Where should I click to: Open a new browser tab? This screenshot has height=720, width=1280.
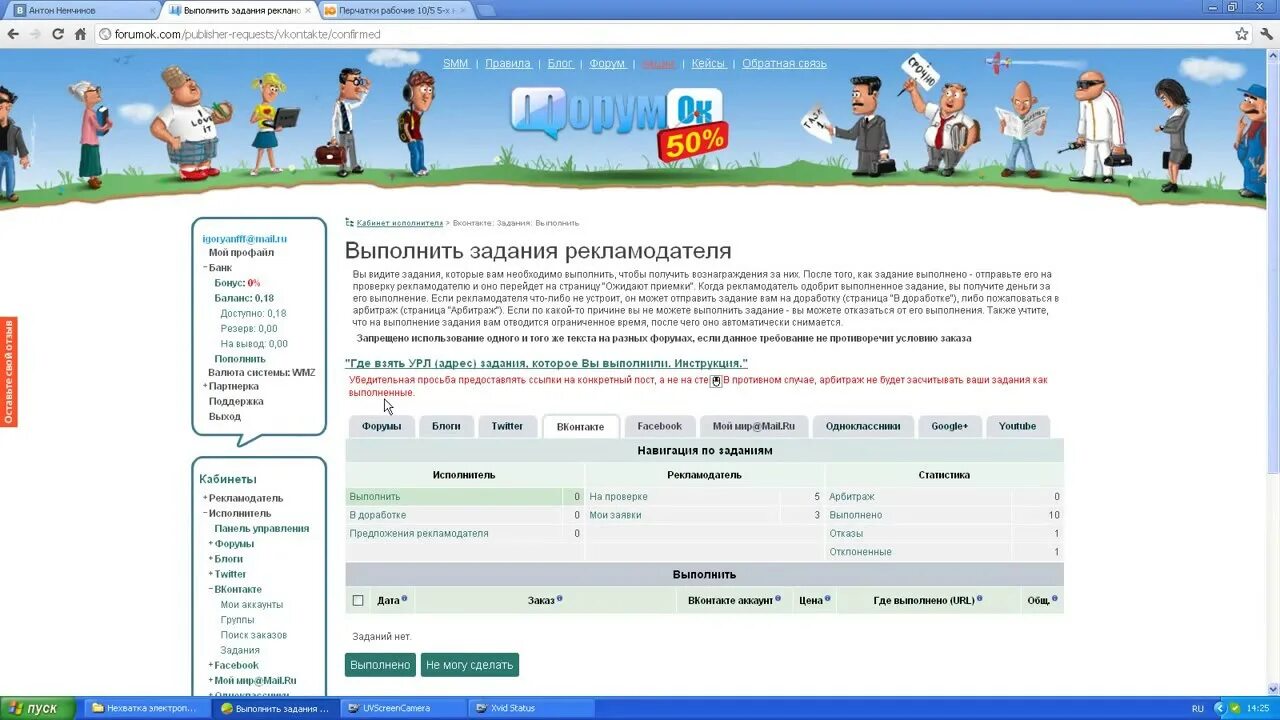[x=486, y=10]
